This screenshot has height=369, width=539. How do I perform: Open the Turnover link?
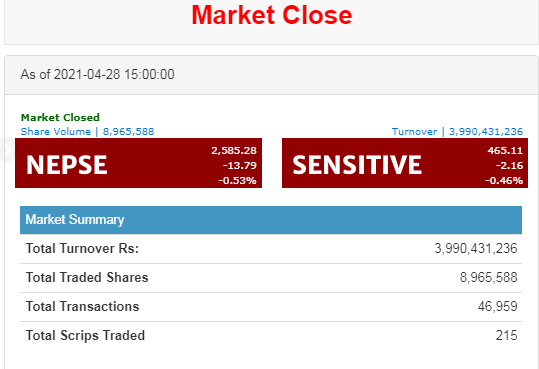(457, 131)
